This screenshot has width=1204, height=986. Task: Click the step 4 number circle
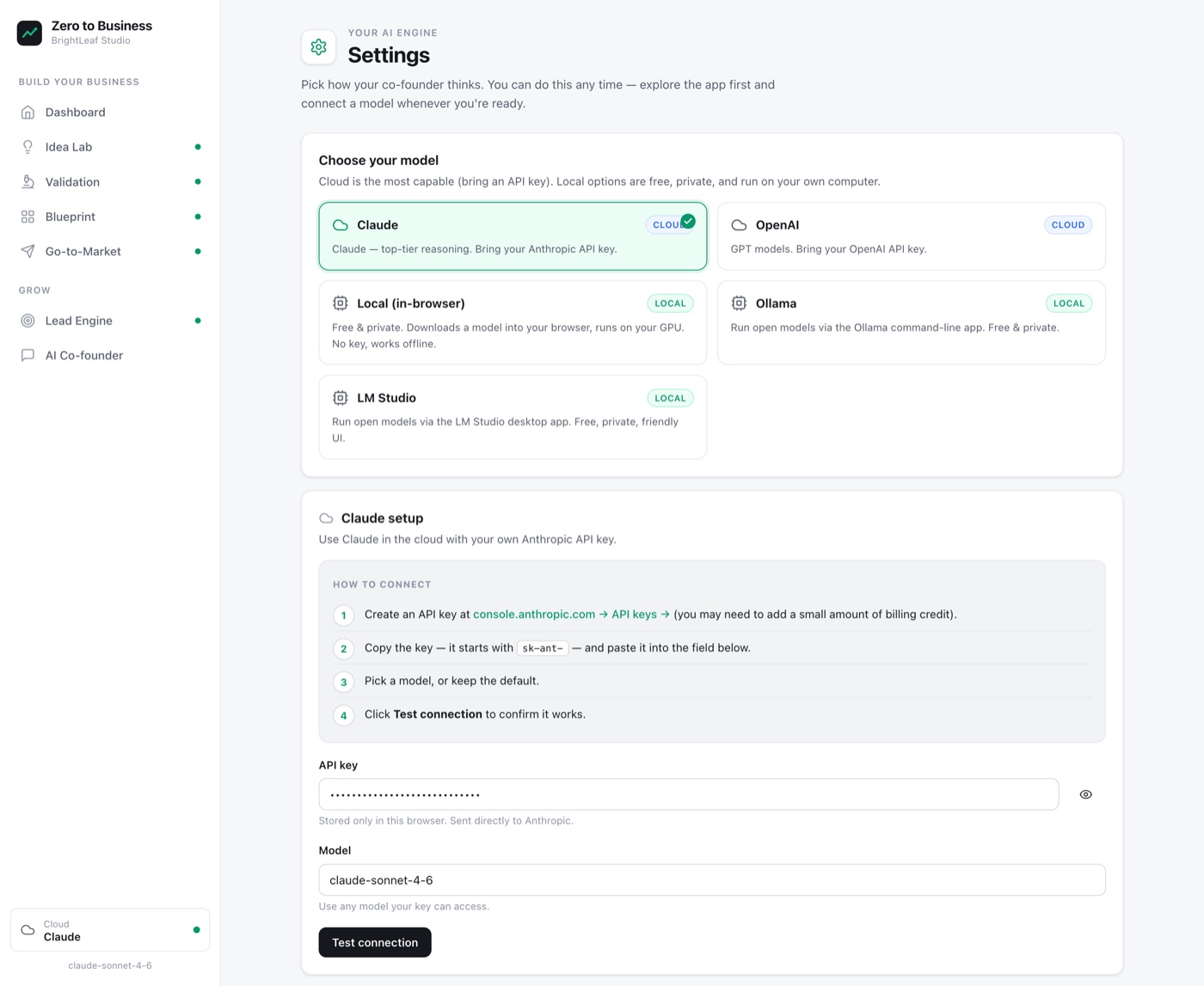click(344, 715)
